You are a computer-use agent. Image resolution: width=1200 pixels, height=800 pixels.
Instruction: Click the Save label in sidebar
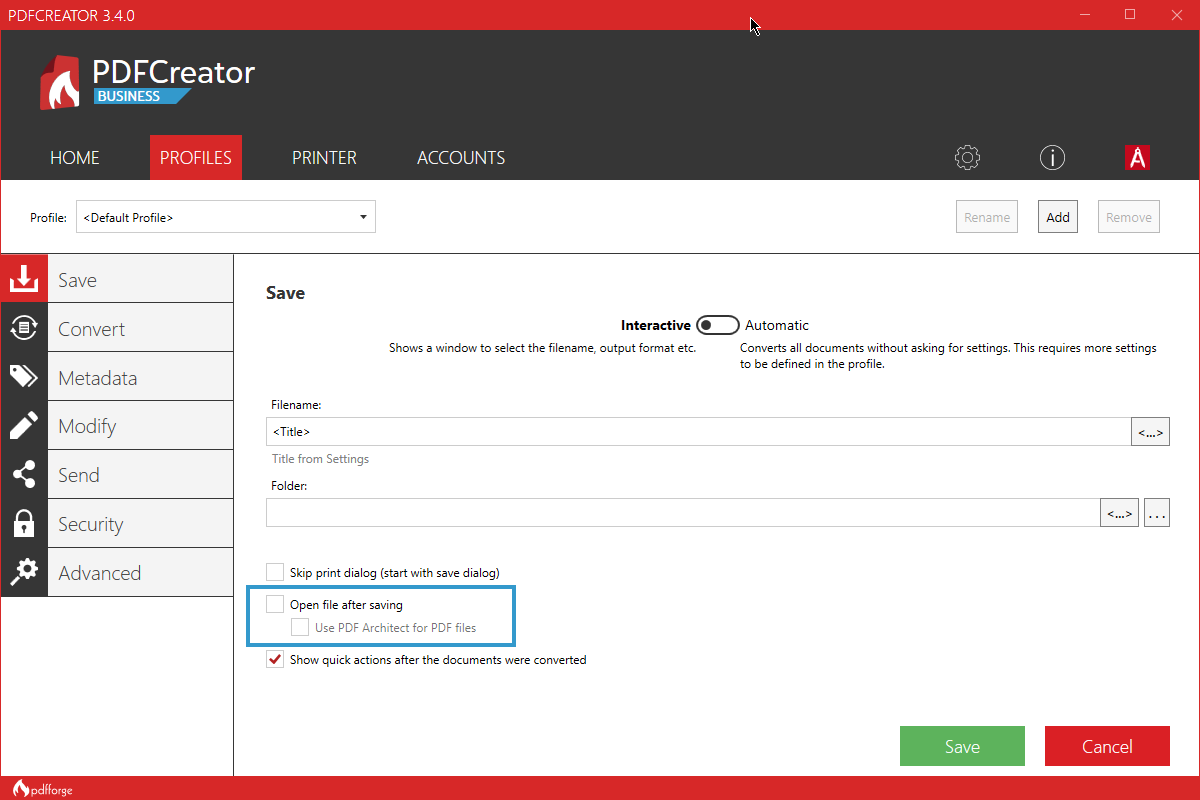pyautogui.click(x=77, y=280)
